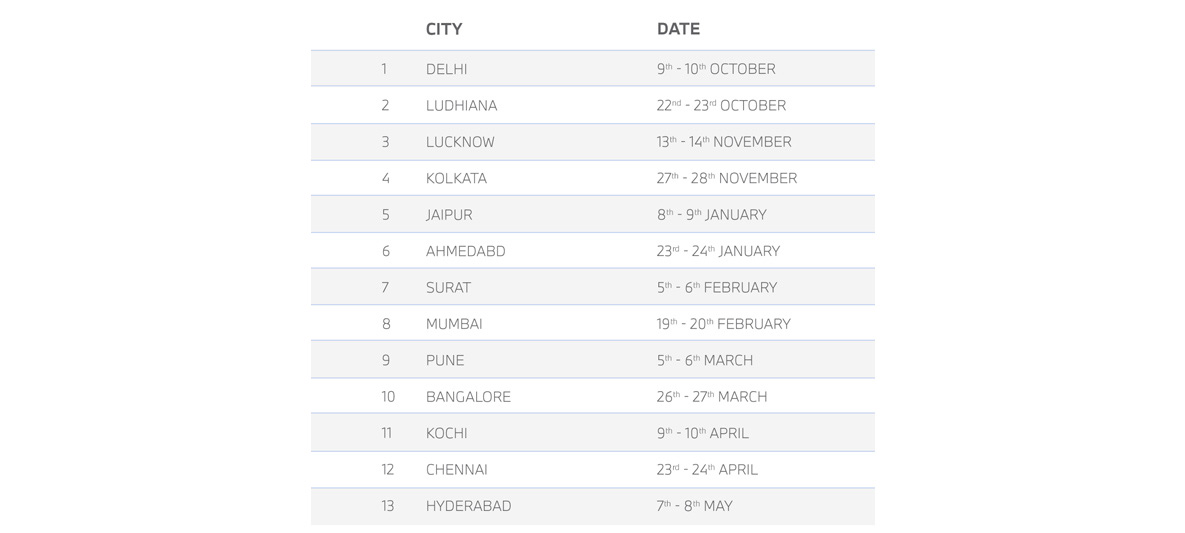This screenshot has height=533, width=1185.
Task: Select the 26th - 27th MARCH date
Action: [711, 397]
